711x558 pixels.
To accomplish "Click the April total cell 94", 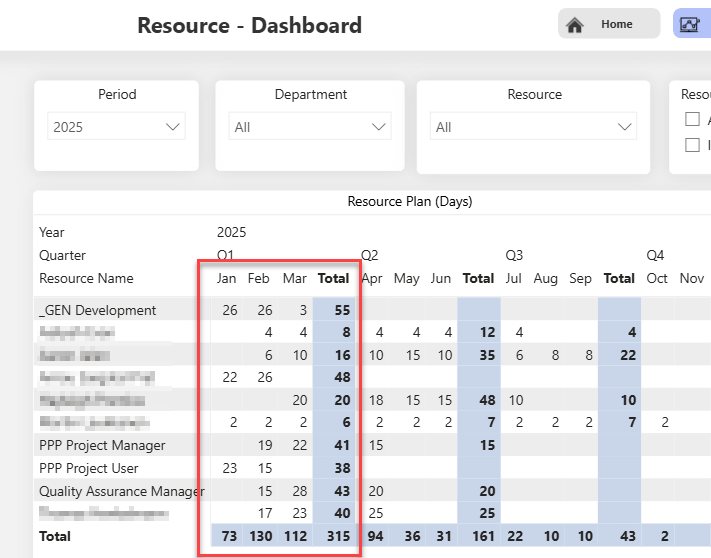I will [x=375, y=536].
